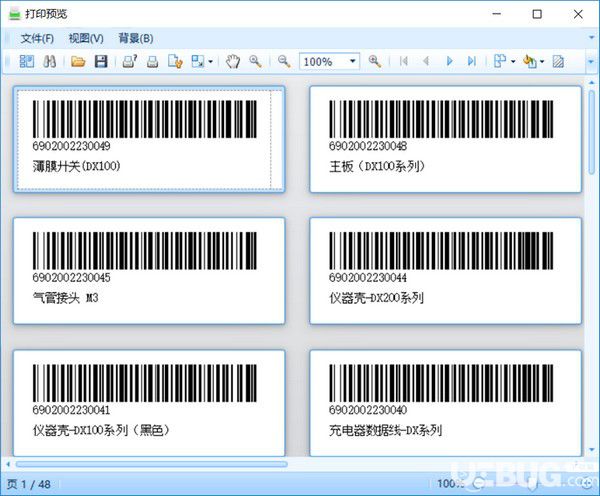Click the vertical scrollbar thumb
The width and height of the screenshot is (600, 496).
592,131
